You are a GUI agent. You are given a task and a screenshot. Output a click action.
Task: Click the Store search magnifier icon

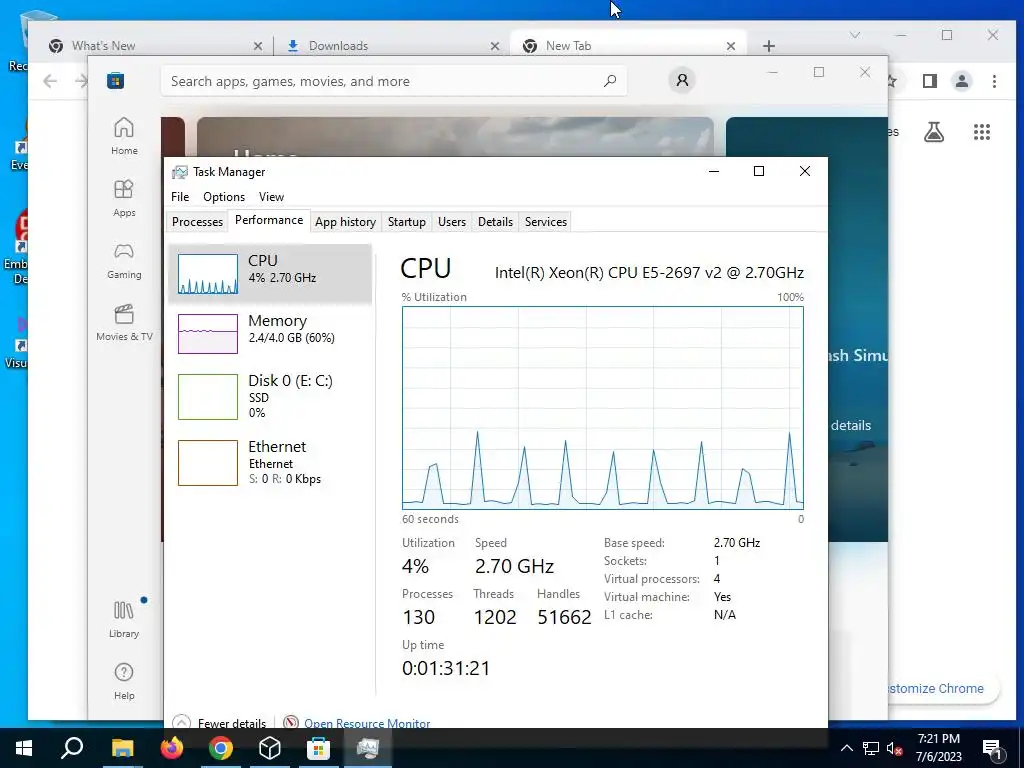coord(609,81)
